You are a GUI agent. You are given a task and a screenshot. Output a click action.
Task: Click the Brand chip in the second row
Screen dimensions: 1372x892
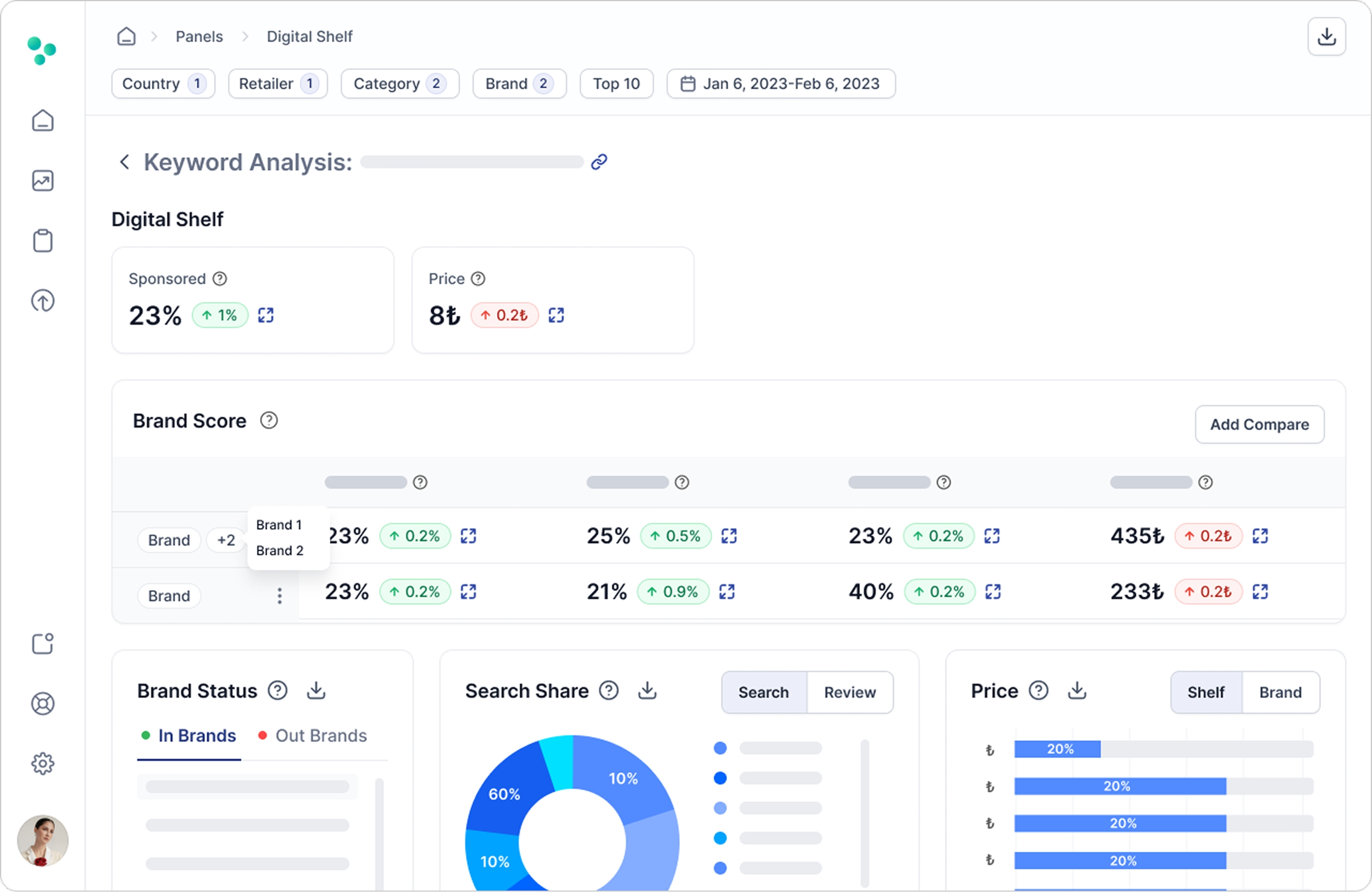coord(169,596)
